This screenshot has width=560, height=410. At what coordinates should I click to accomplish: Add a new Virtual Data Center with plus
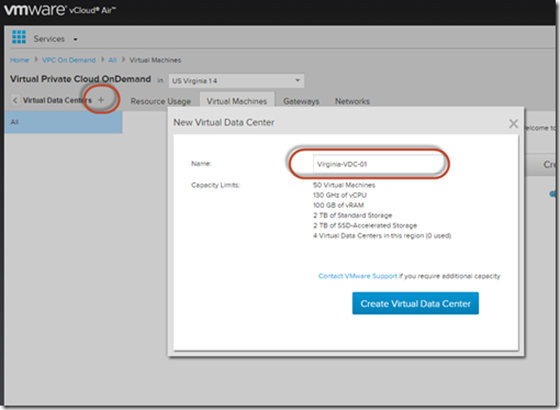101,100
